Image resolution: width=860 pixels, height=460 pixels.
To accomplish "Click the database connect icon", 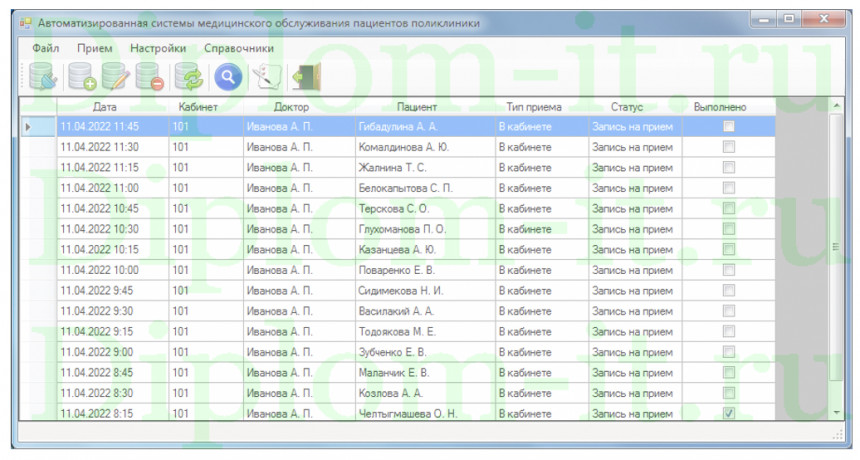I will 43,76.
